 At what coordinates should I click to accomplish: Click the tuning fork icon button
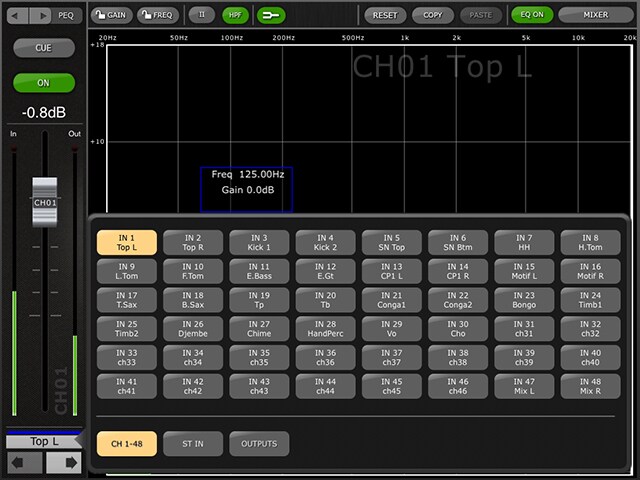pyautogui.click(x=271, y=15)
